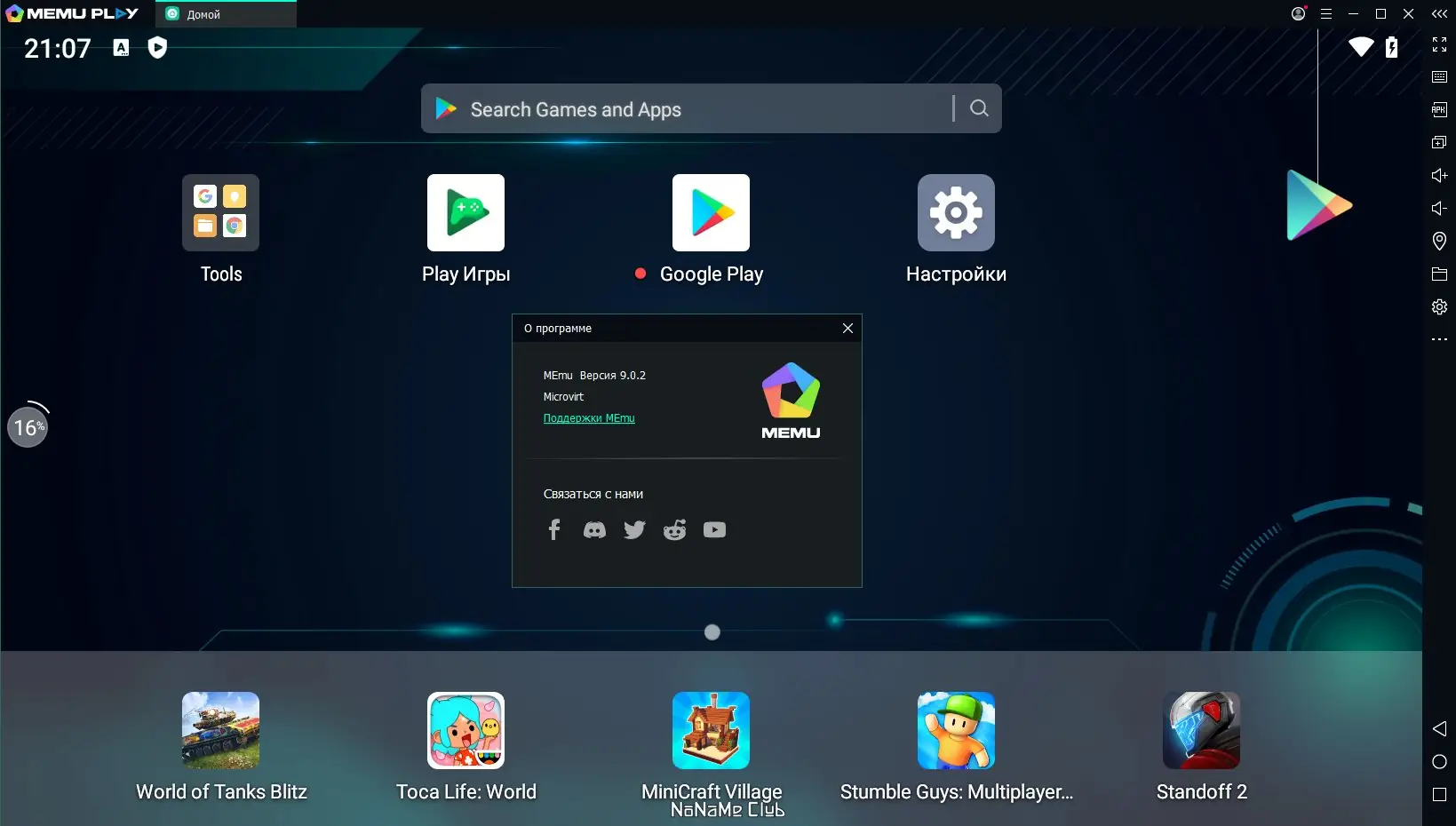Open the keyboard mapping tool
This screenshot has width=1456, height=826.
tap(1440, 77)
